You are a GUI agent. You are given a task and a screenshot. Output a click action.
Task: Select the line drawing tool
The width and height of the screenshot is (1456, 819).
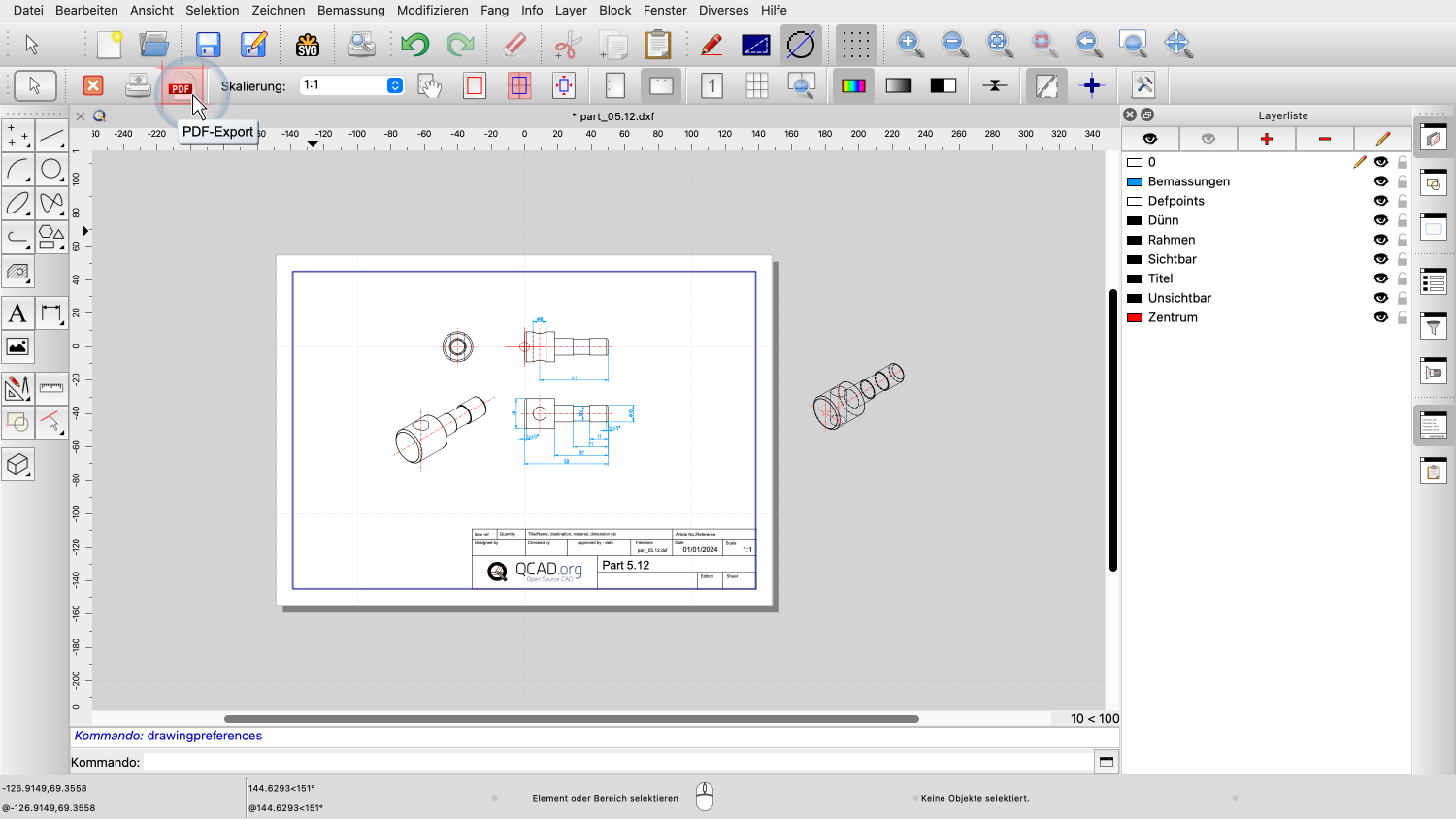51,136
